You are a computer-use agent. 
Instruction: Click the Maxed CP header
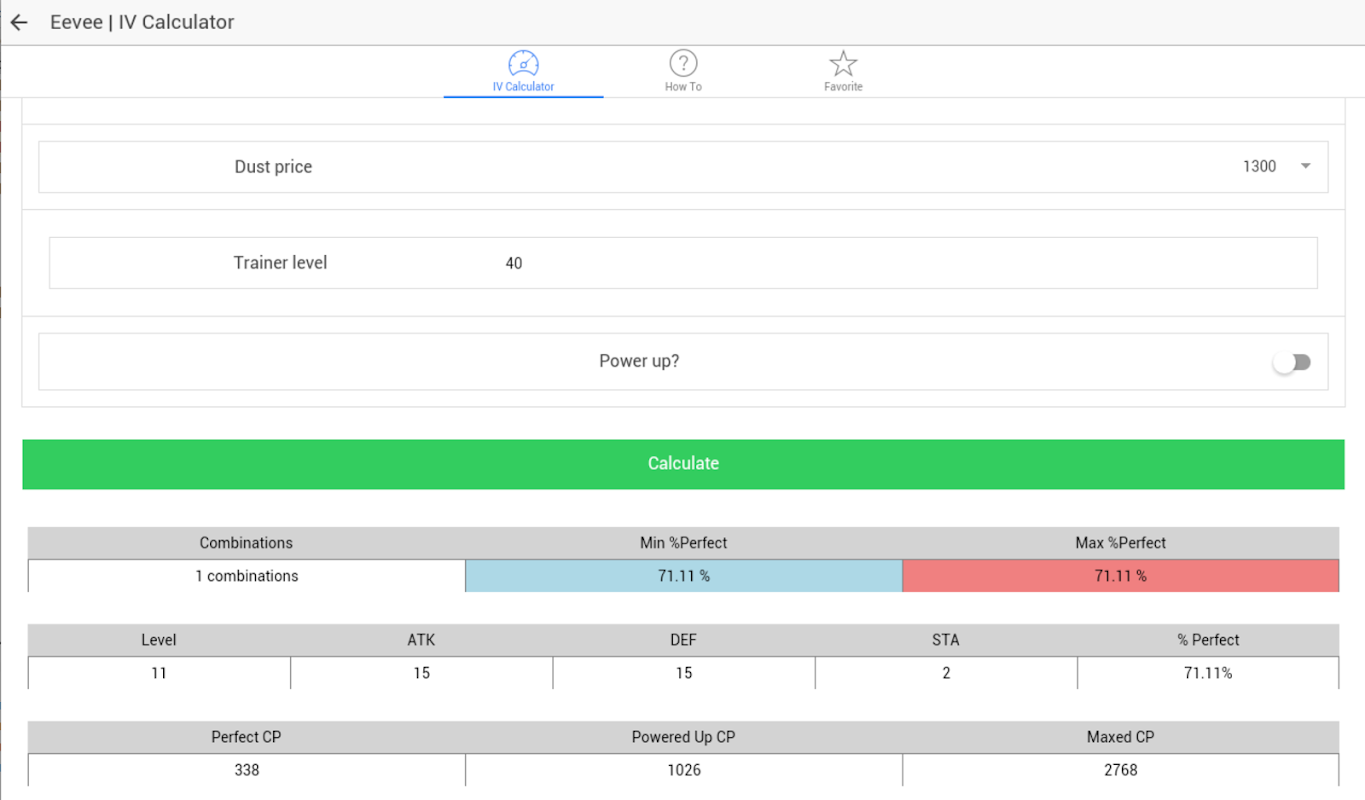[1120, 737]
